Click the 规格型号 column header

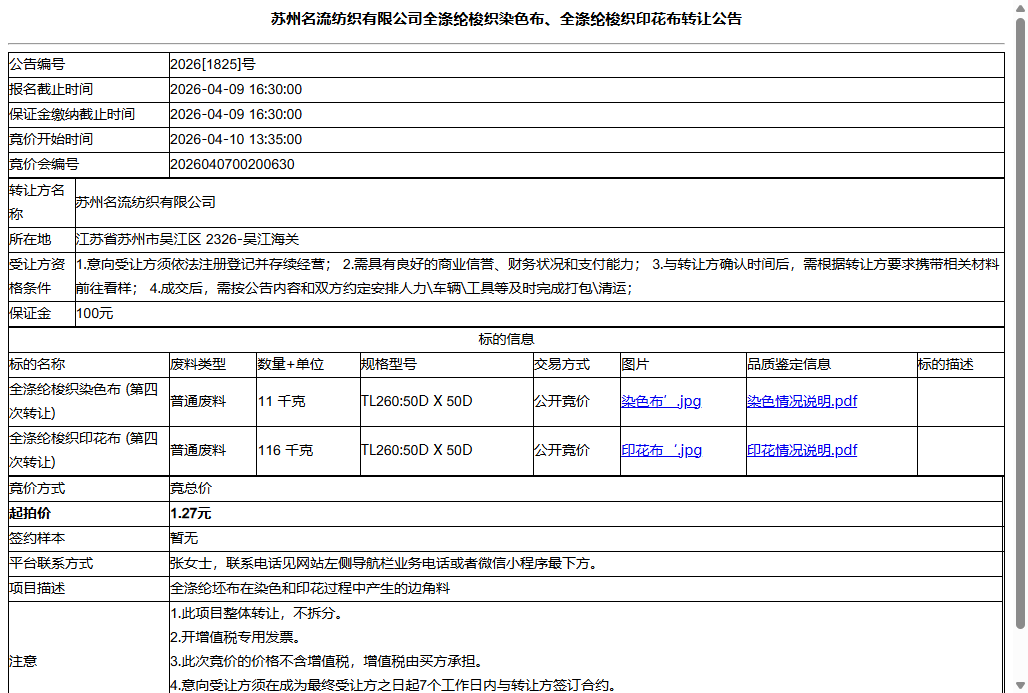click(389, 364)
